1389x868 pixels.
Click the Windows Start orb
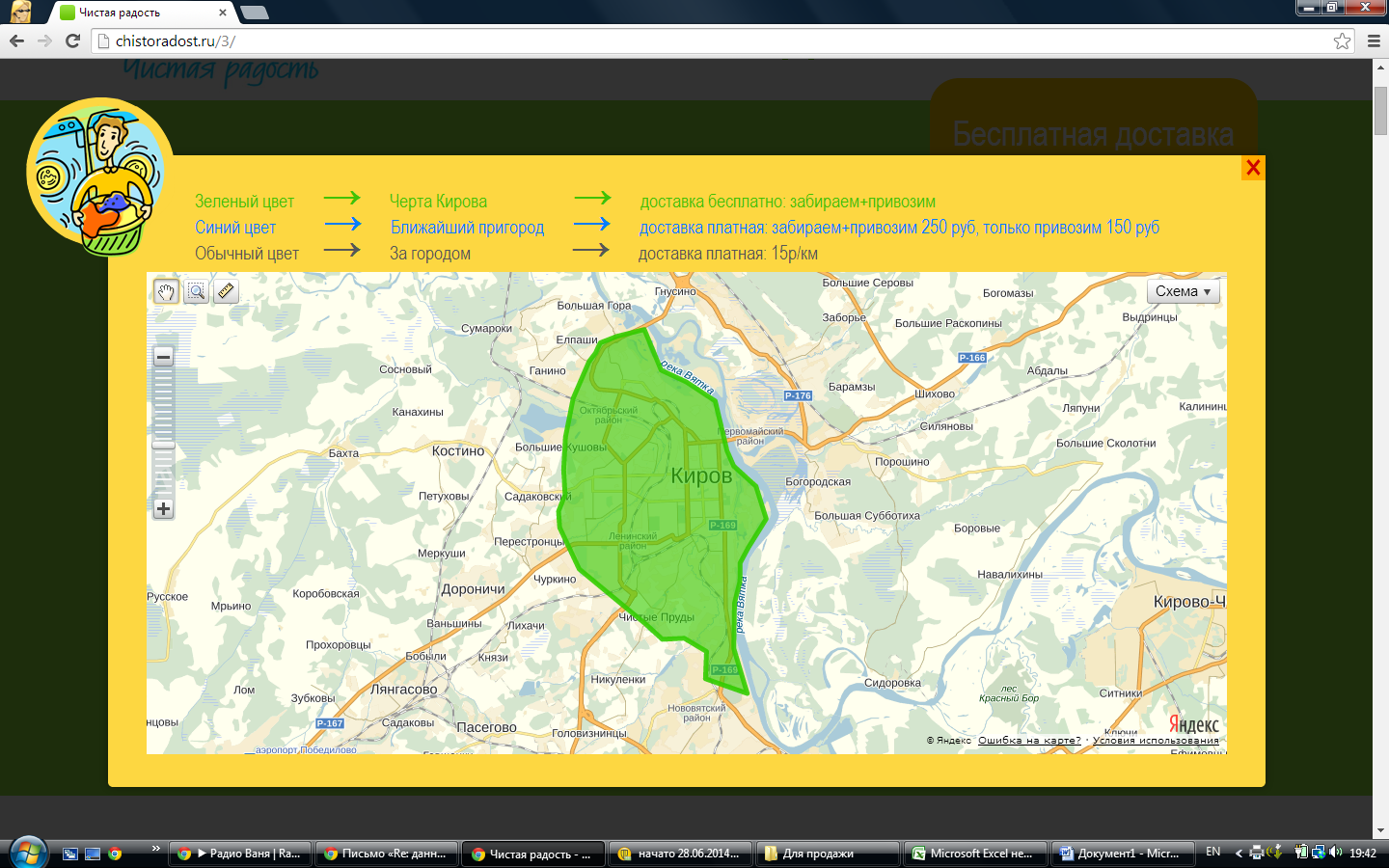28,853
